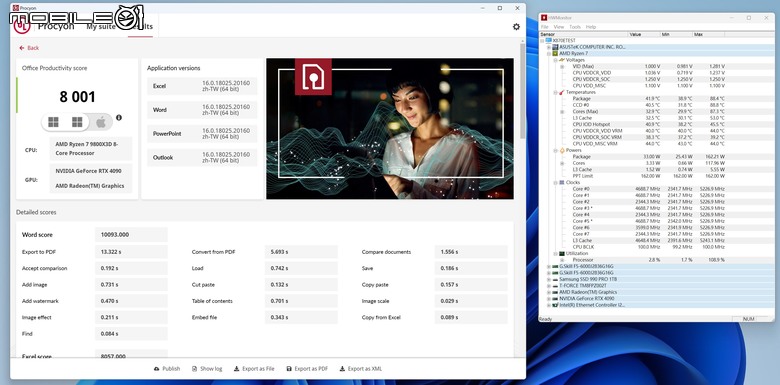Click the Word score value 10093.000

pos(131,235)
